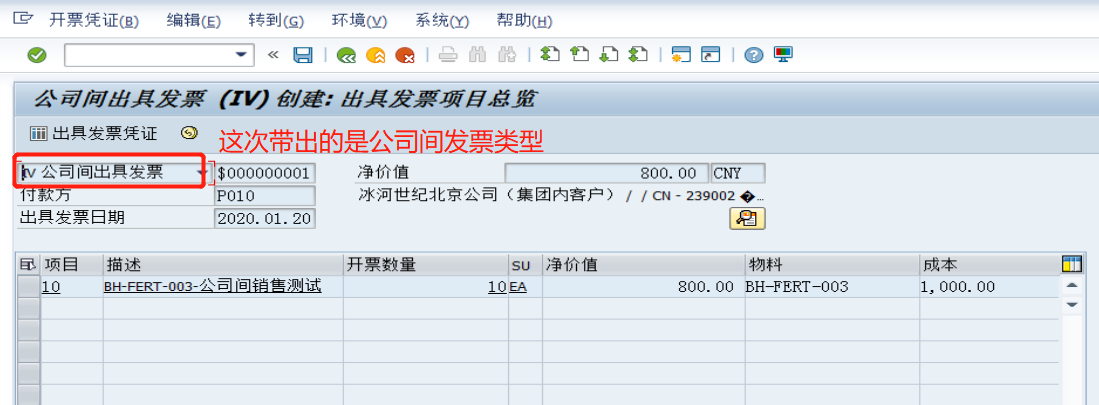Click the $000000001 document number field

[265, 173]
